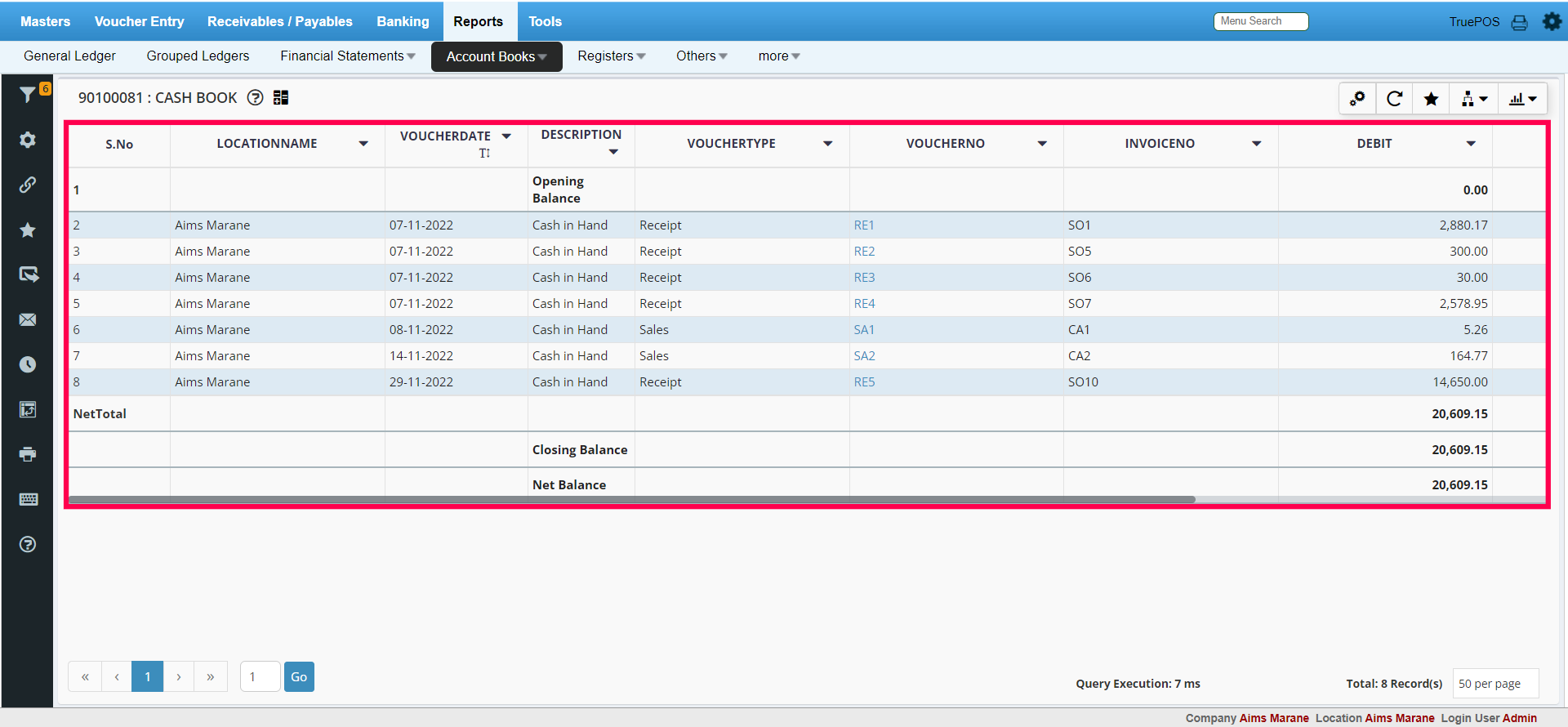The width and height of the screenshot is (1568, 727).
Task: Click the sidebar link chain icon
Action: point(28,185)
